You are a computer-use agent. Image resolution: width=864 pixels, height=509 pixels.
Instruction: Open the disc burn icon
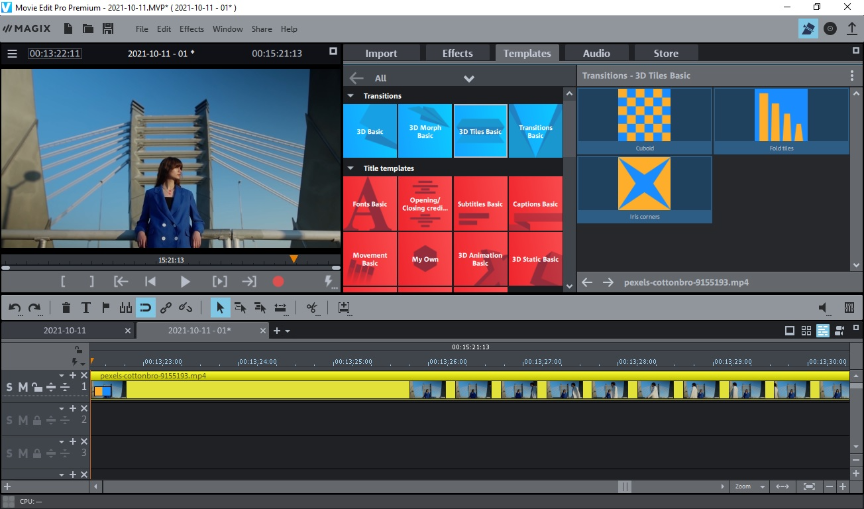click(x=830, y=29)
